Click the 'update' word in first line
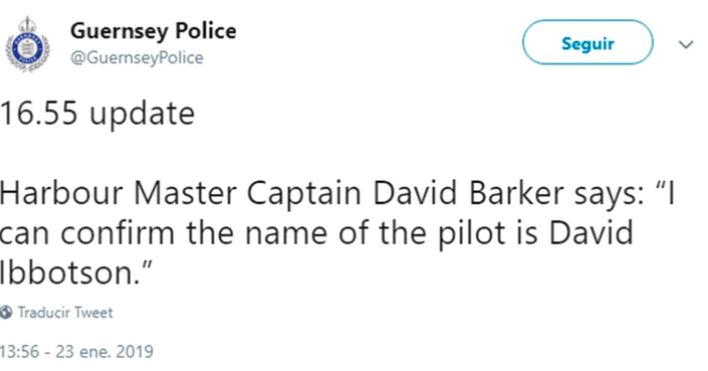Viewport: 708px width, 371px height. (142, 115)
